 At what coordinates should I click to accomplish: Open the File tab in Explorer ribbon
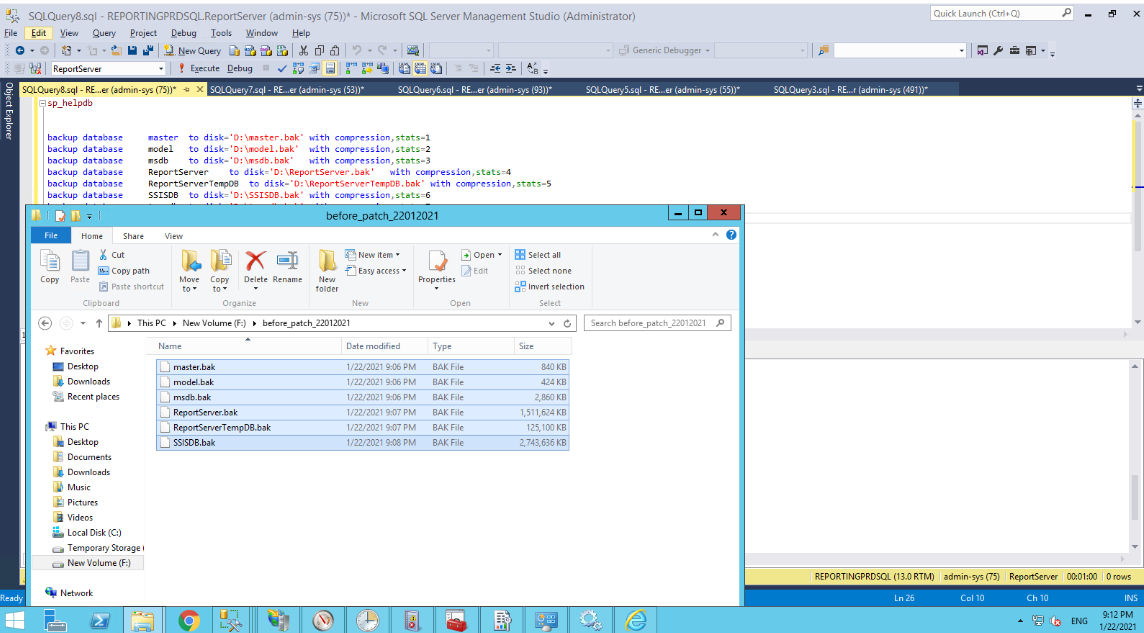click(x=51, y=236)
